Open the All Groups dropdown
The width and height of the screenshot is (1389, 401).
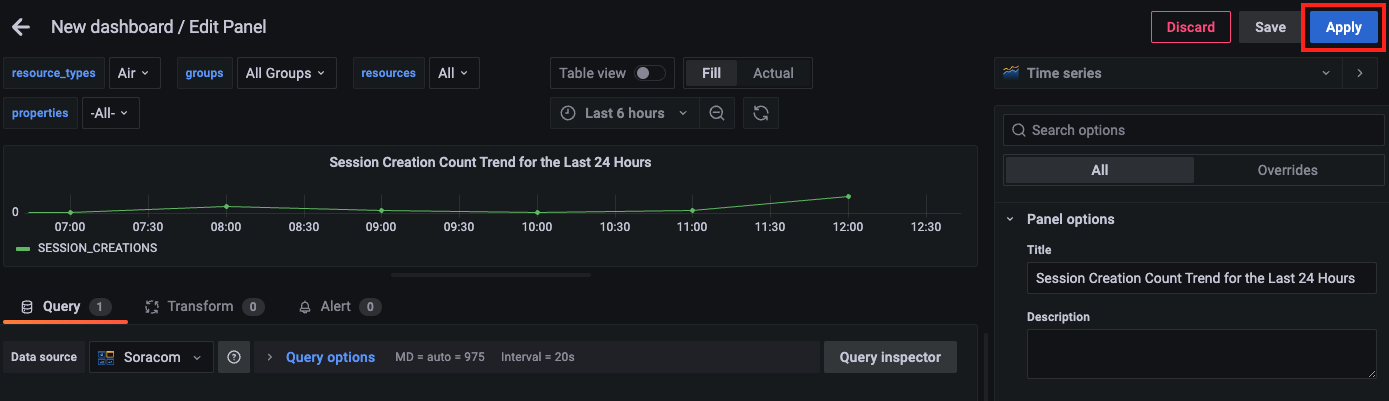point(286,73)
